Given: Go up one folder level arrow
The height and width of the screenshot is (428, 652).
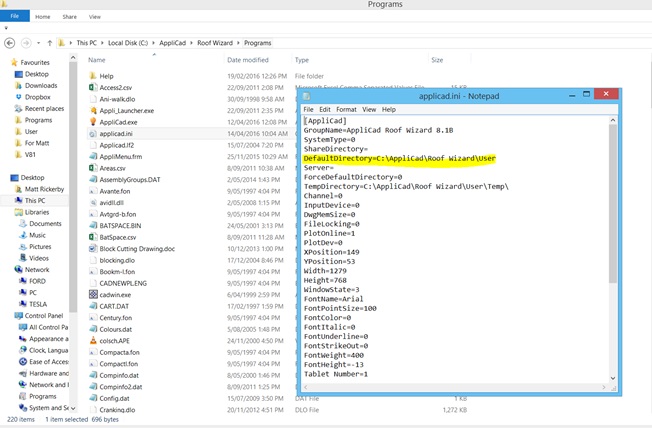Looking at the screenshot, I should (x=49, y=43).
